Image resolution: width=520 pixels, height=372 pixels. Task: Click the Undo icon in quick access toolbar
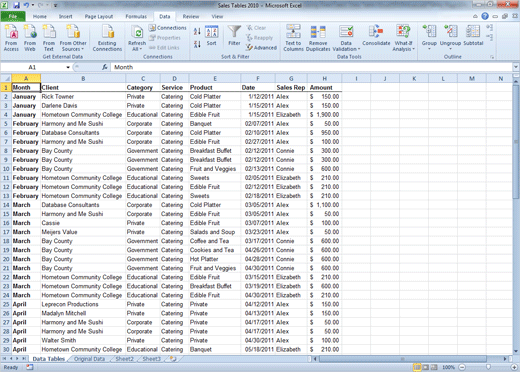click(x=26, y=5)
